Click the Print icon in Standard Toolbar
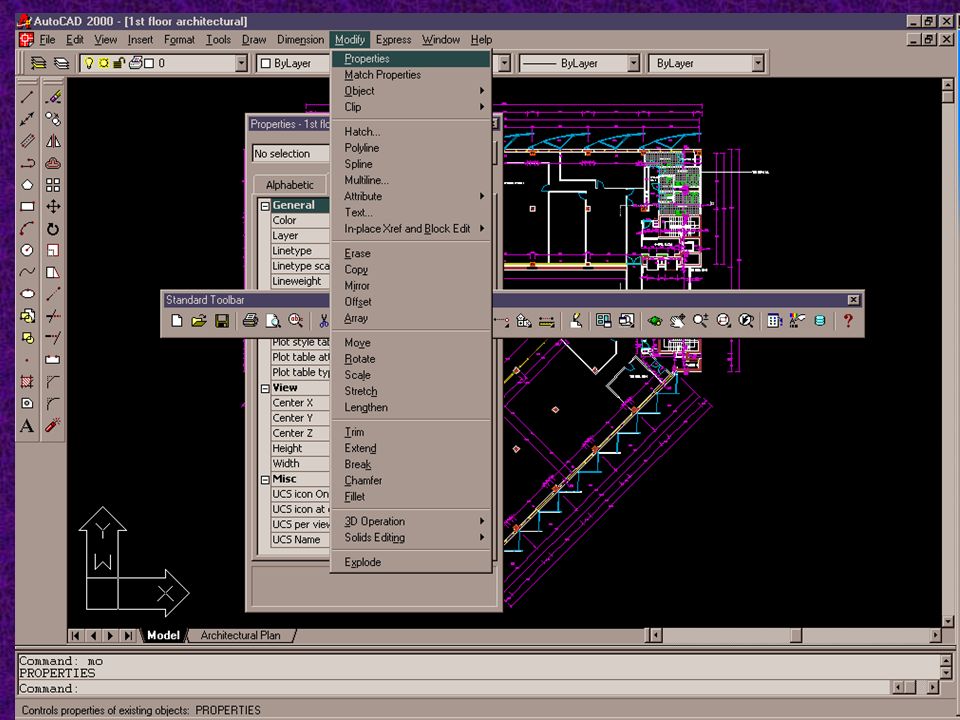 (x=250, y=320)
